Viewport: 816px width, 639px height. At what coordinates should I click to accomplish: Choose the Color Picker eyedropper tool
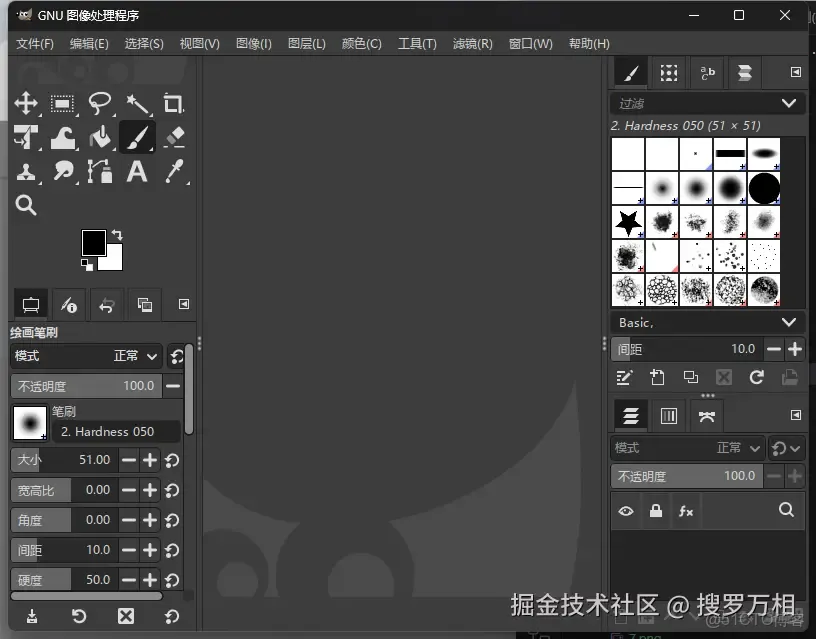click(x=174, y=172)
